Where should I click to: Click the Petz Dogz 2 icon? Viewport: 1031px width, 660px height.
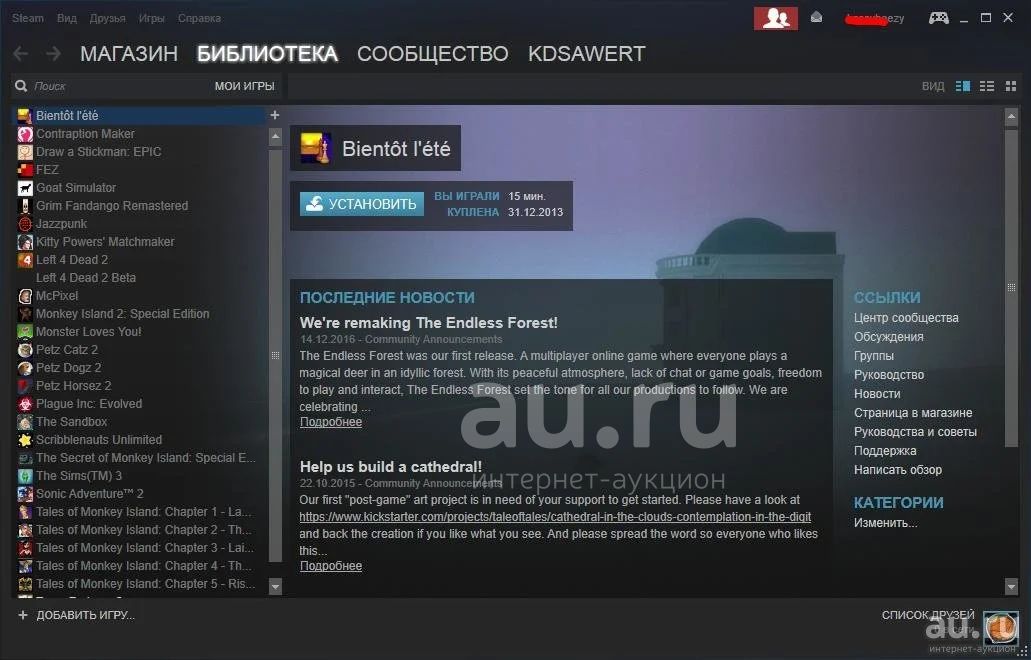click(25, 368)
